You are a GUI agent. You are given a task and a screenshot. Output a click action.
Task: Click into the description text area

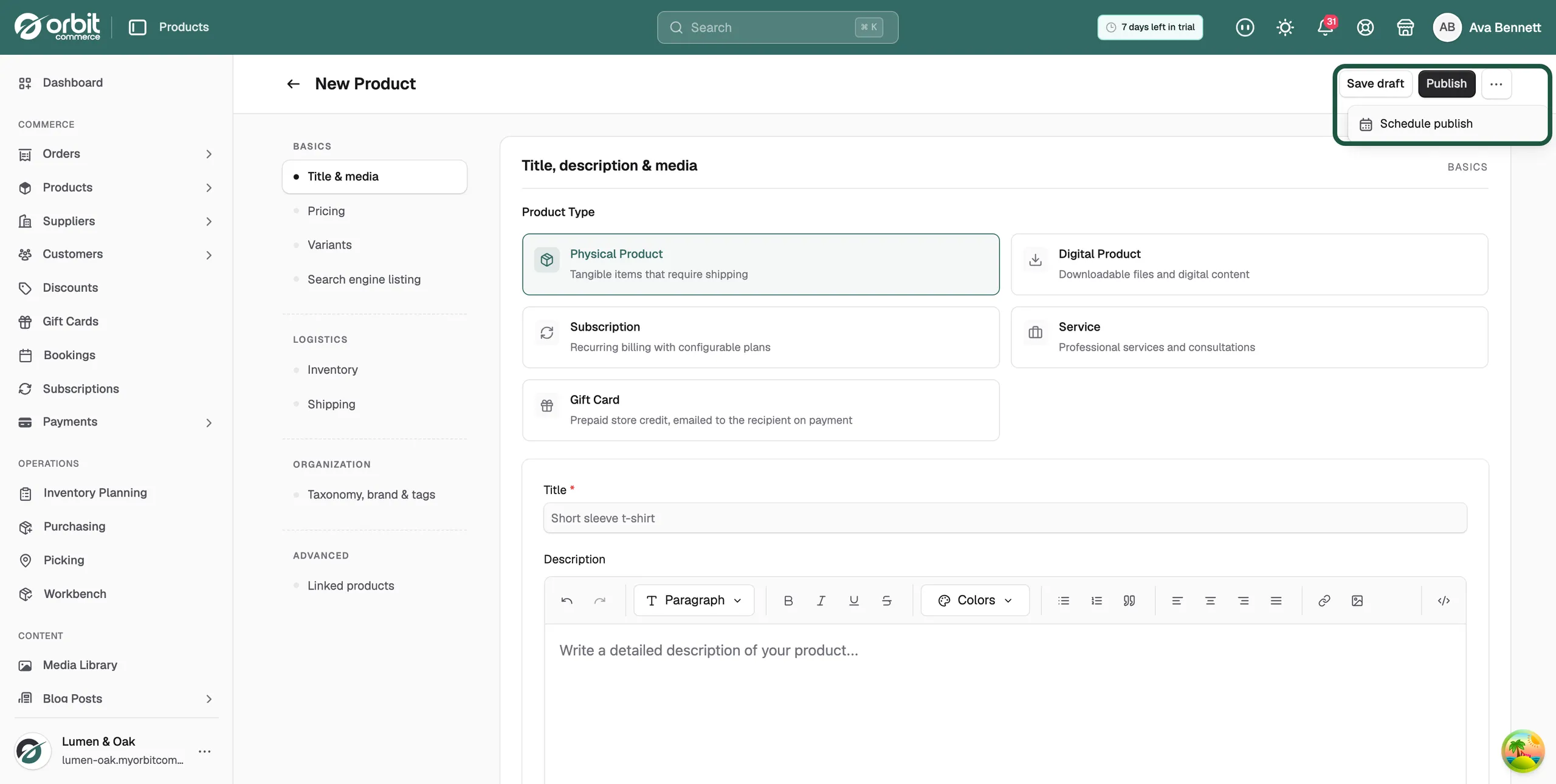pyautogui.click(x=1005, y=704)
